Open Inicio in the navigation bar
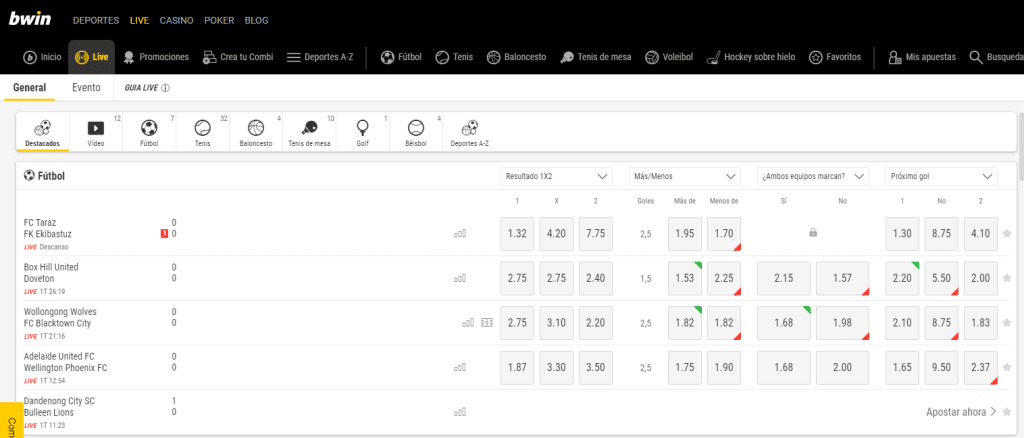Screen dimensions: 1024x438 42,57
